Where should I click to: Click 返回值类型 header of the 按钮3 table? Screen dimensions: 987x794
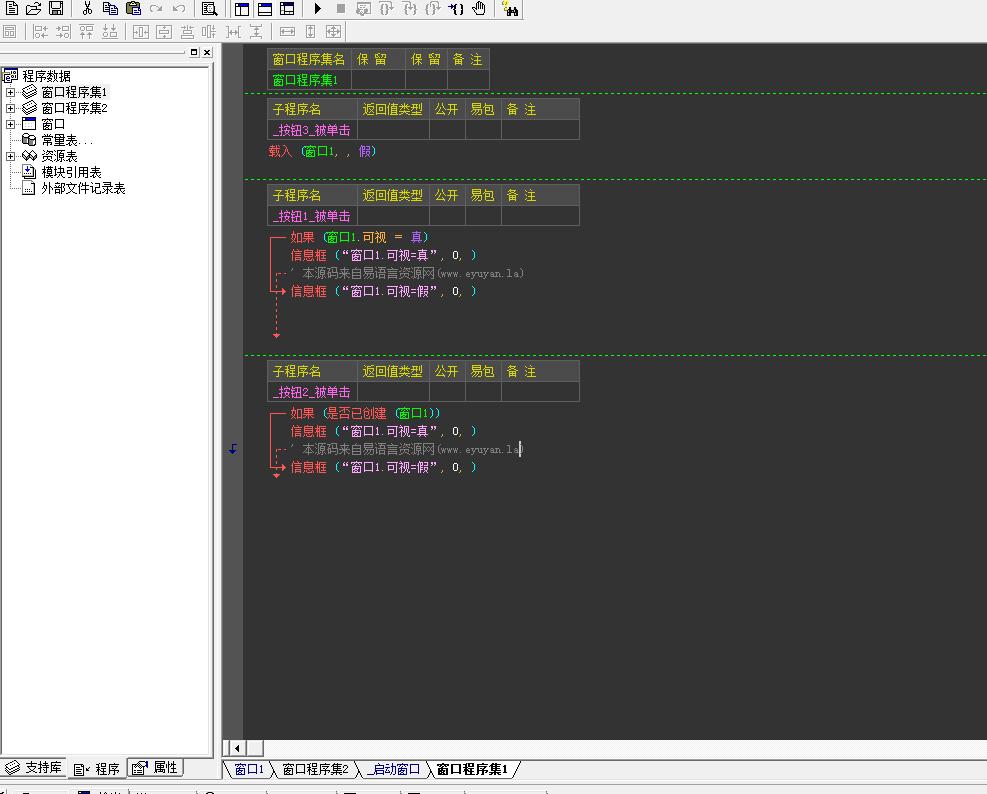tap(393, 110)
